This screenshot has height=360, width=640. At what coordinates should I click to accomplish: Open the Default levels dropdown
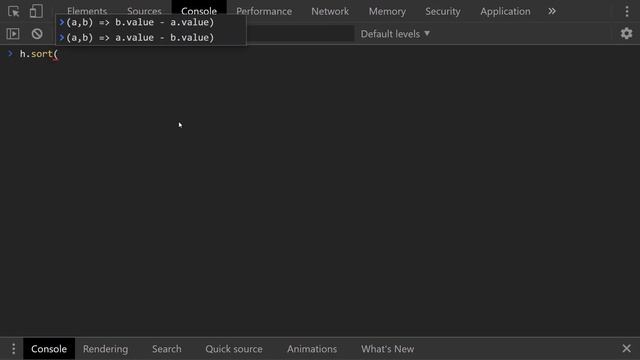tap(395, 34)
